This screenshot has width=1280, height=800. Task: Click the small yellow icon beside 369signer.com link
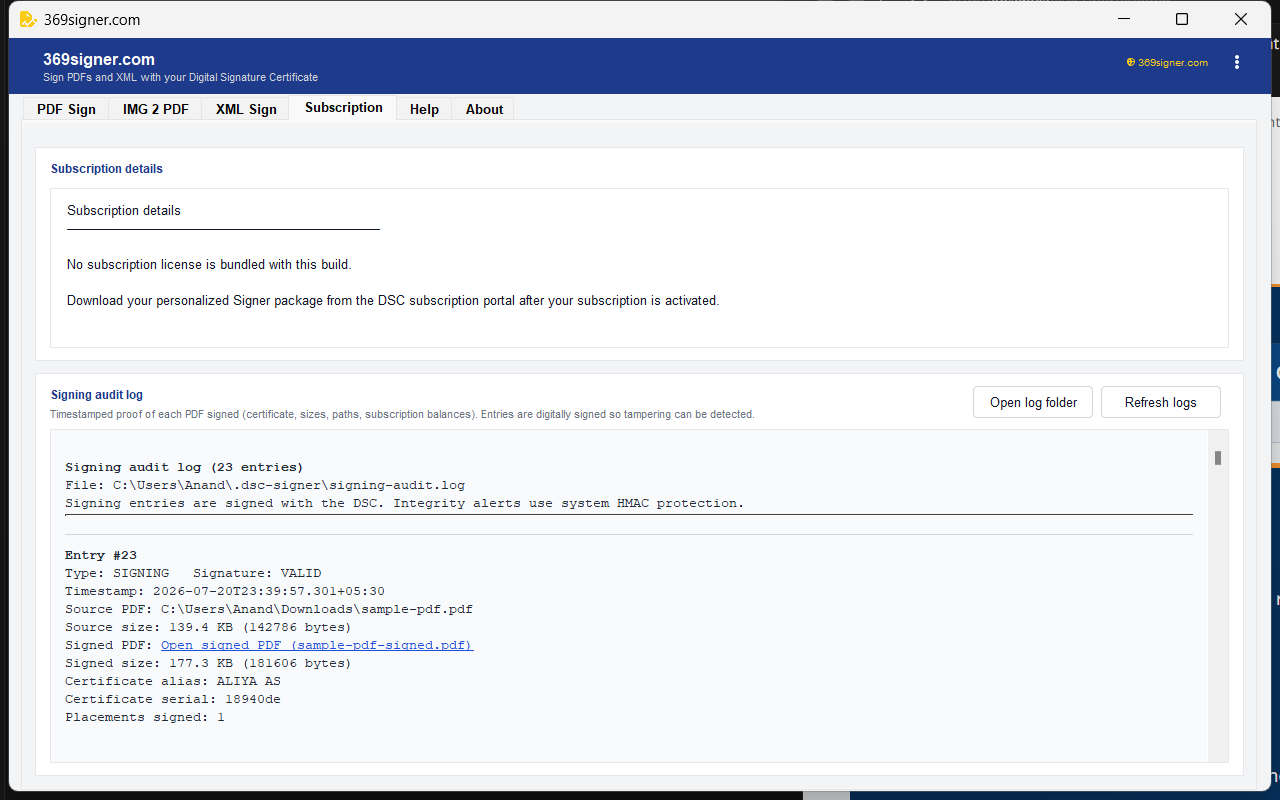1131,62
